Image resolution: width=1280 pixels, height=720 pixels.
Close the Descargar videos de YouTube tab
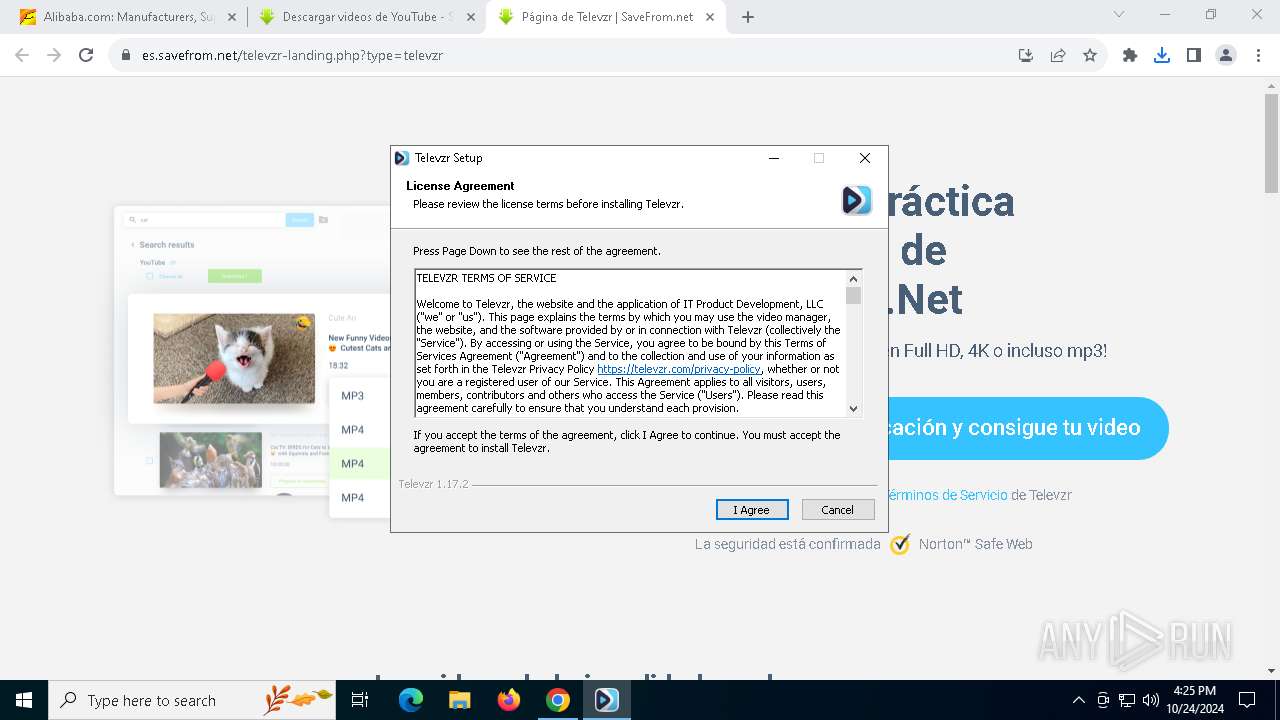(x=471, y=17)
